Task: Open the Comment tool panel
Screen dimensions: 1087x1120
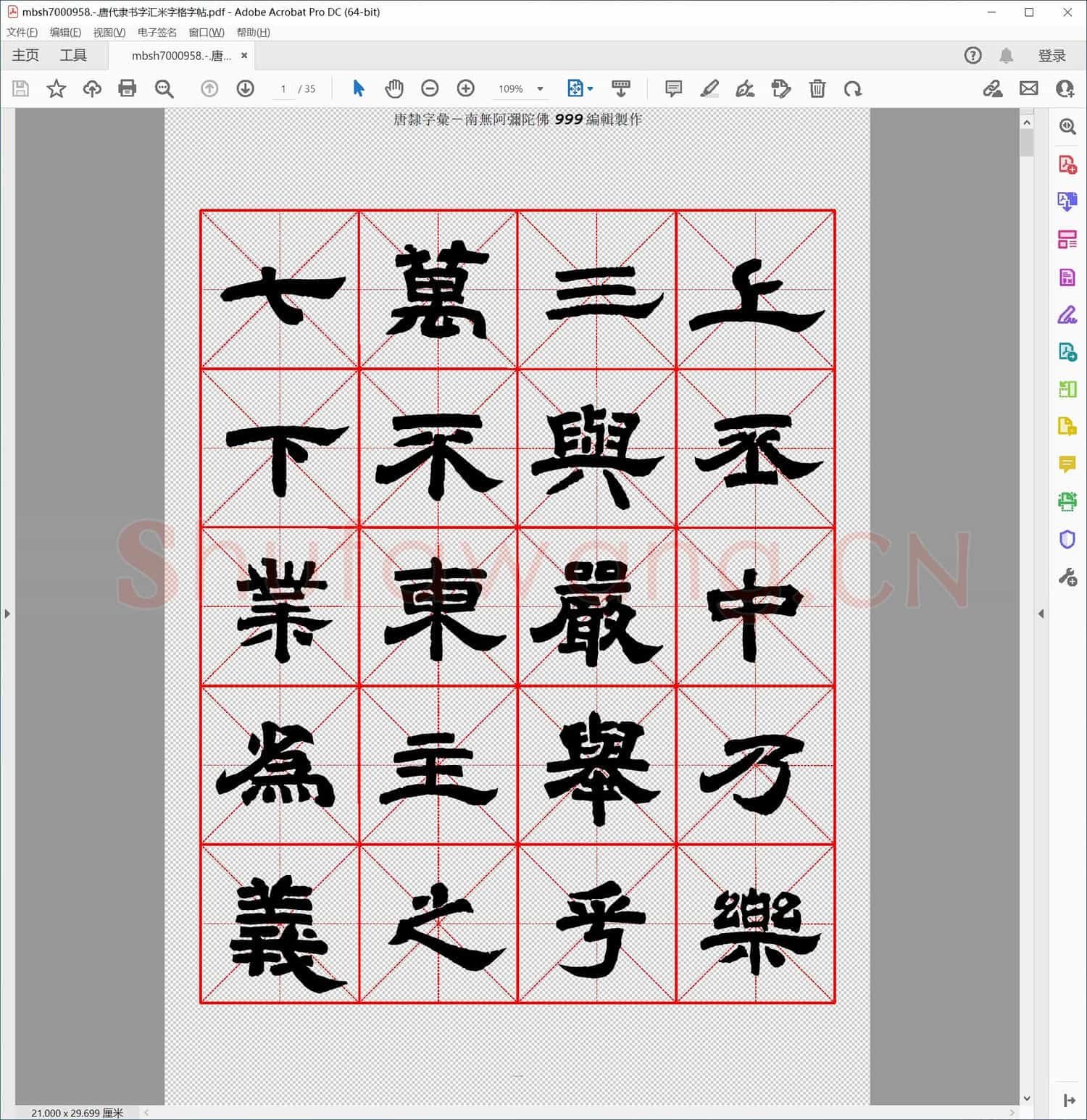Action: [1067, 464]
